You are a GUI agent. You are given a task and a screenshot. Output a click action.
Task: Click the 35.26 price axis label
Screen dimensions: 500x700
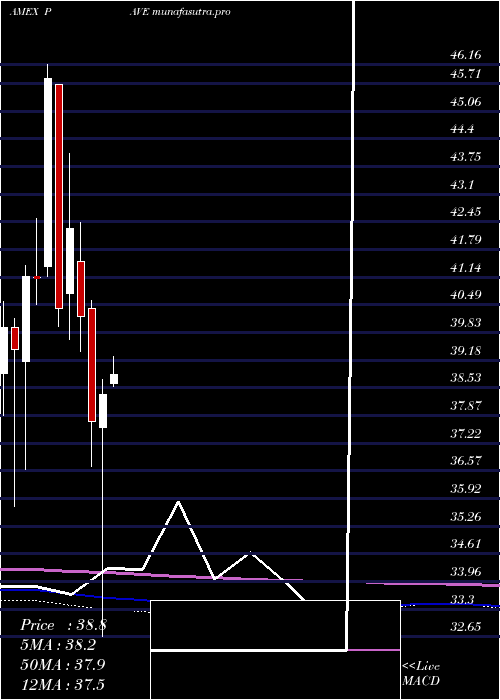466,517
